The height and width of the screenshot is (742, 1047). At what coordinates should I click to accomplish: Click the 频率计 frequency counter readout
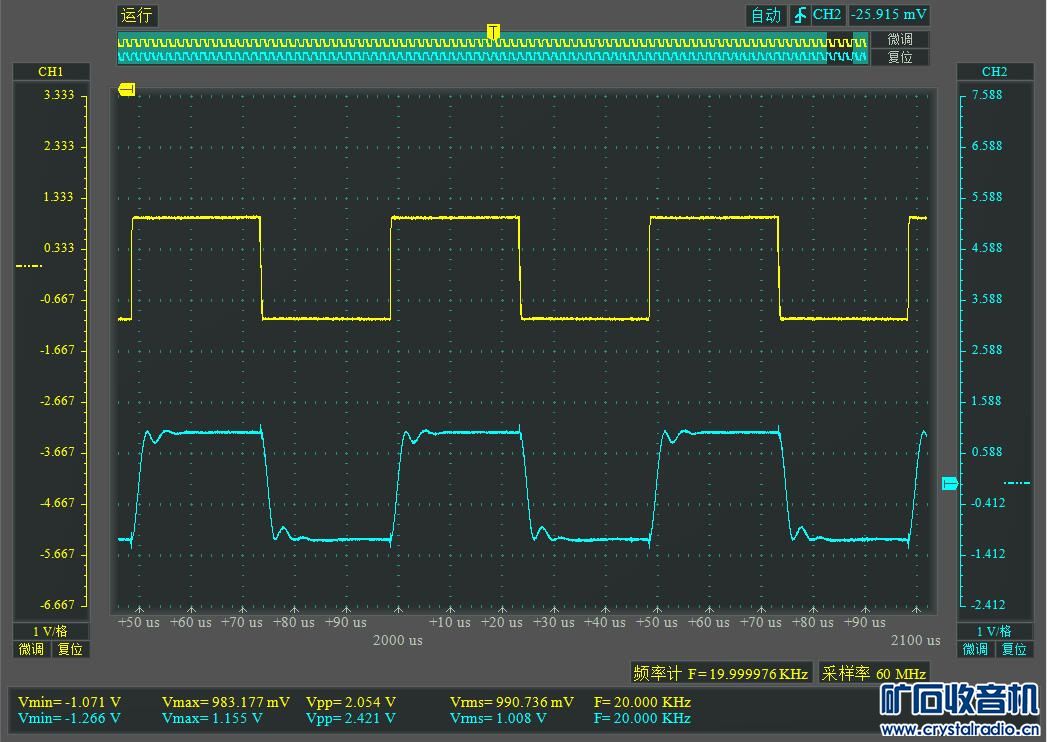click(720, 673)
